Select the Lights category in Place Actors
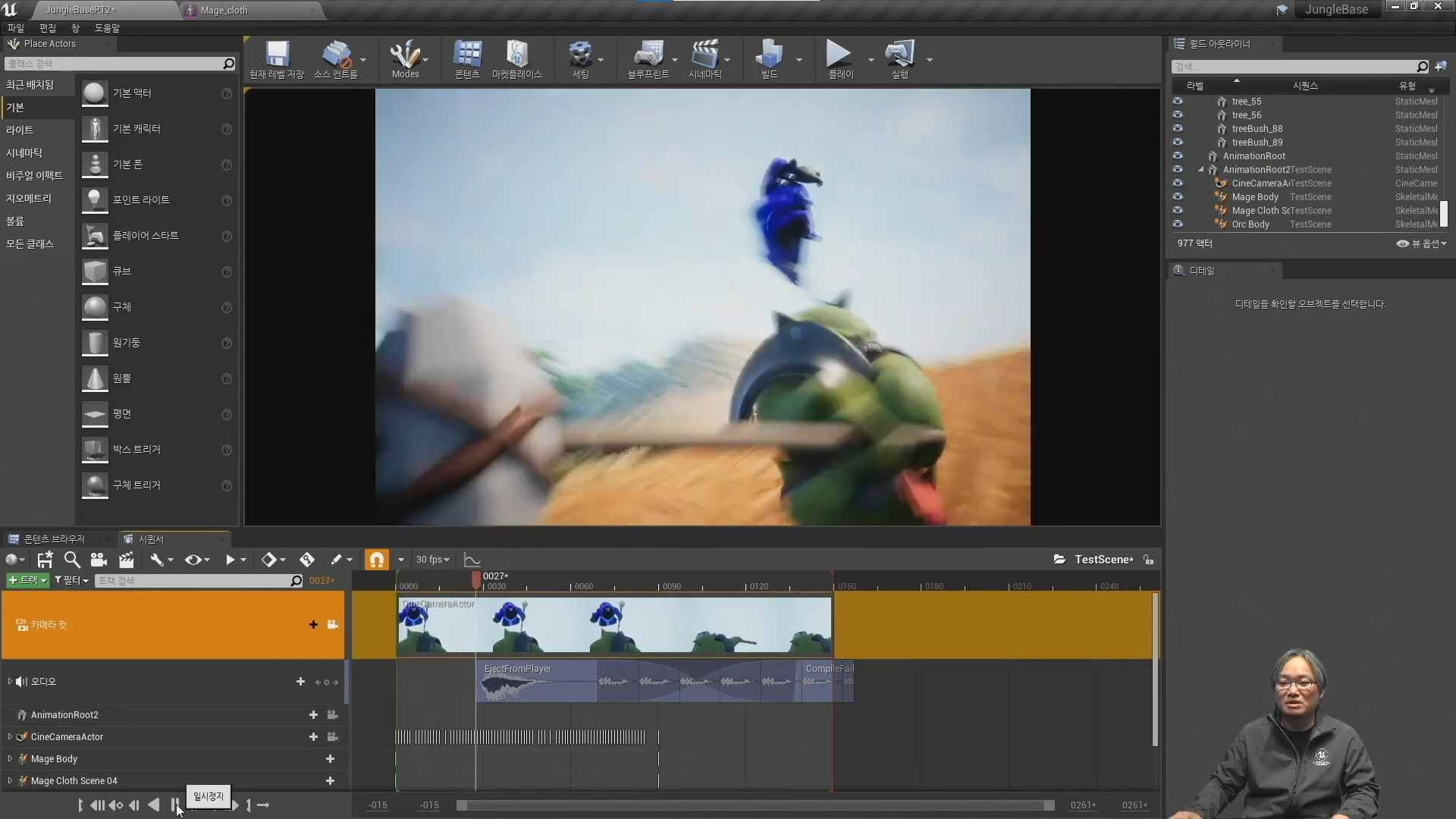 [20, 130]
